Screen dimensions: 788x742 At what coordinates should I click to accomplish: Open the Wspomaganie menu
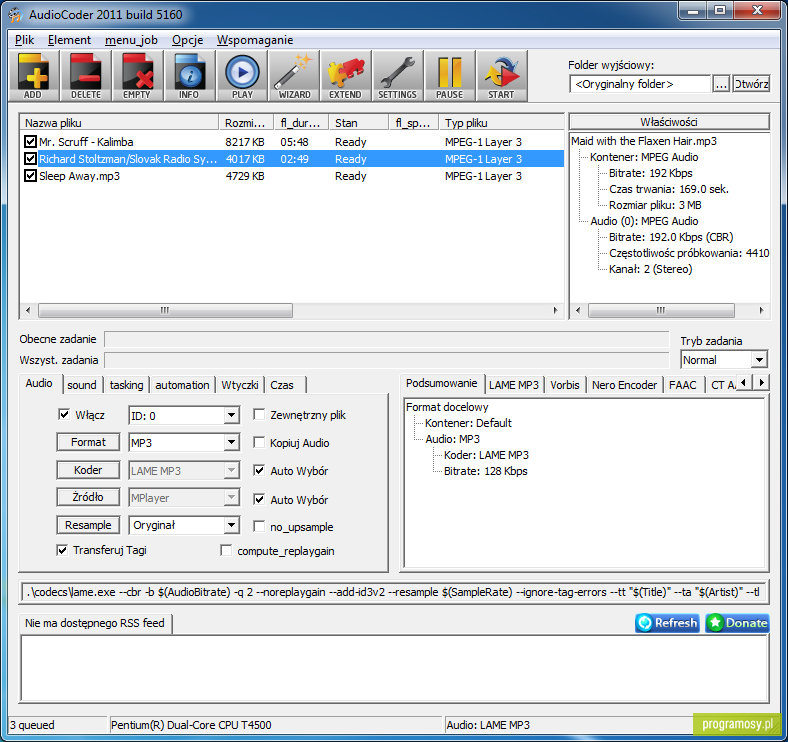(x=255, y=40)
